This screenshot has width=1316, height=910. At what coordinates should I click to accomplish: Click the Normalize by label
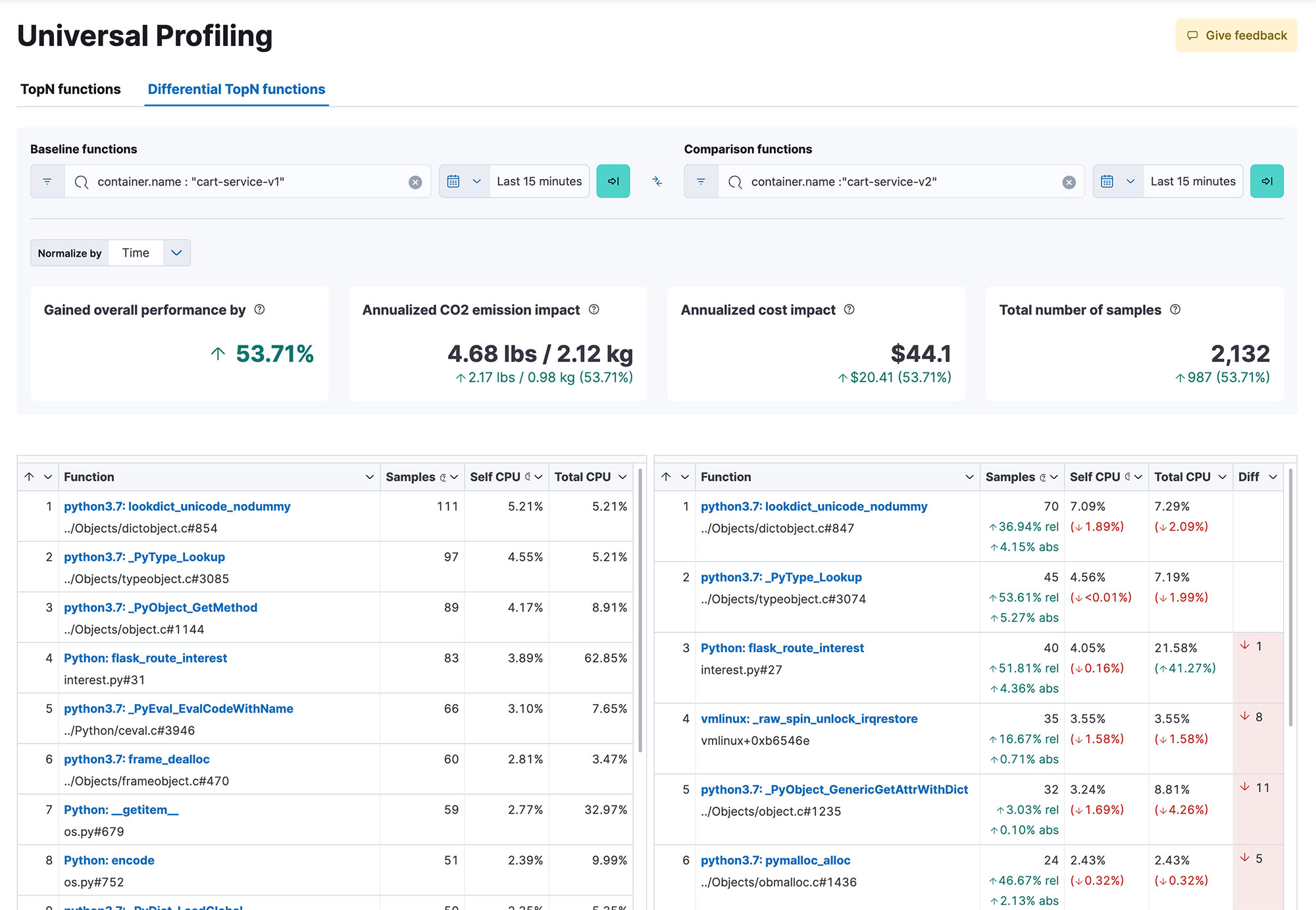(x=70, y=253)
